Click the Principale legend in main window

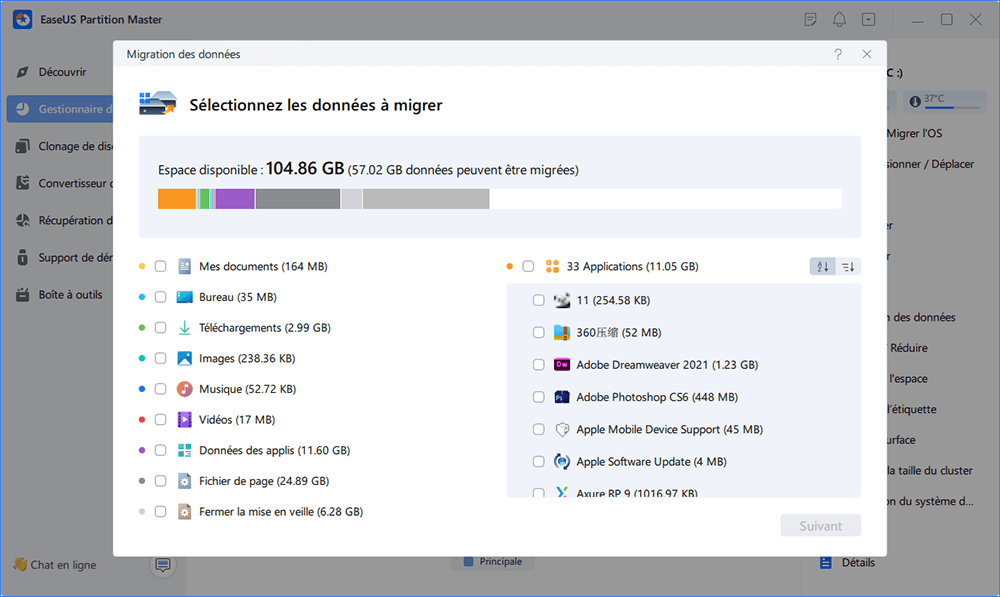(493, 562)
